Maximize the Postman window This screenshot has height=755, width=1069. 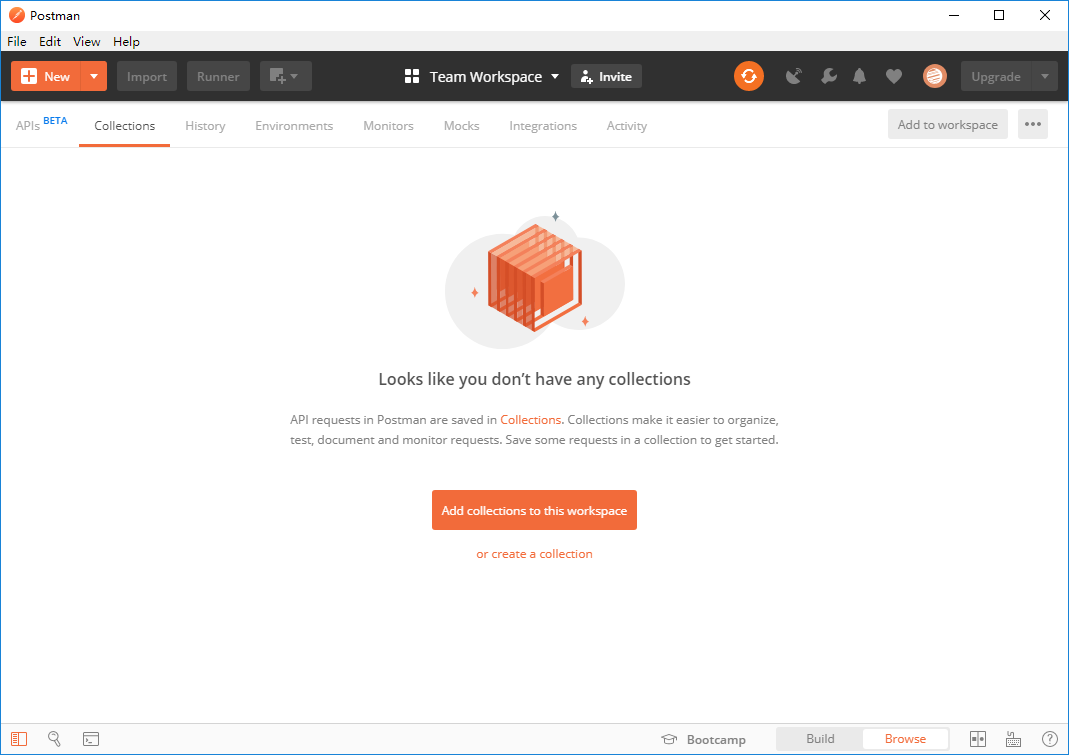999,15
